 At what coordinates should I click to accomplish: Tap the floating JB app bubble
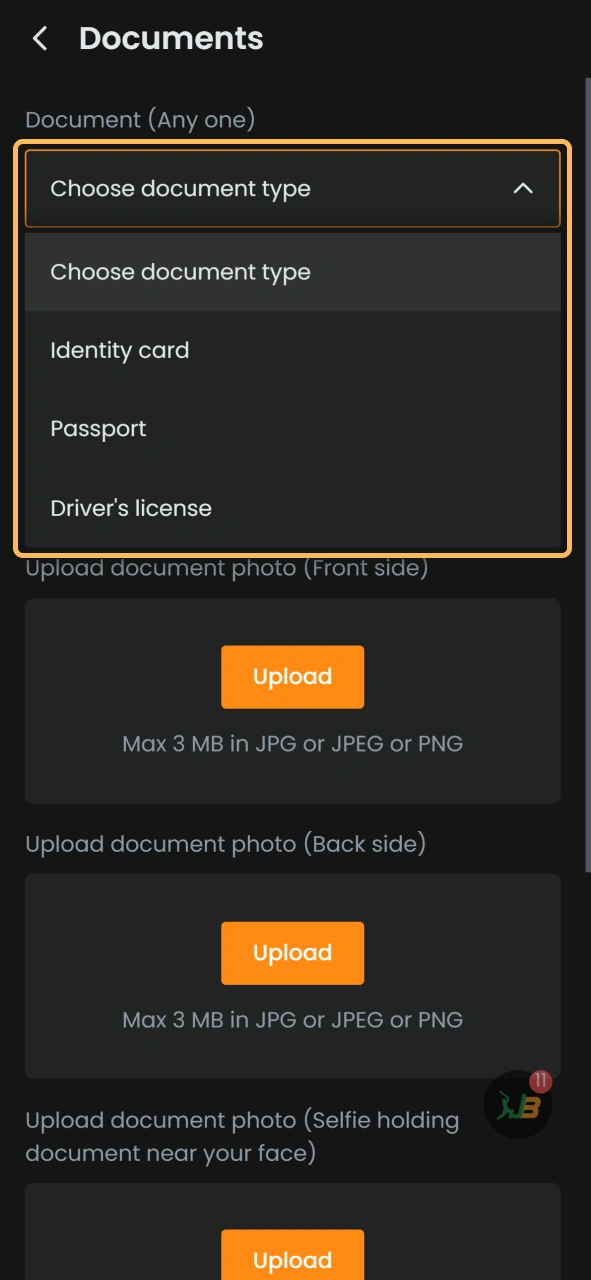click(517, 1104)
